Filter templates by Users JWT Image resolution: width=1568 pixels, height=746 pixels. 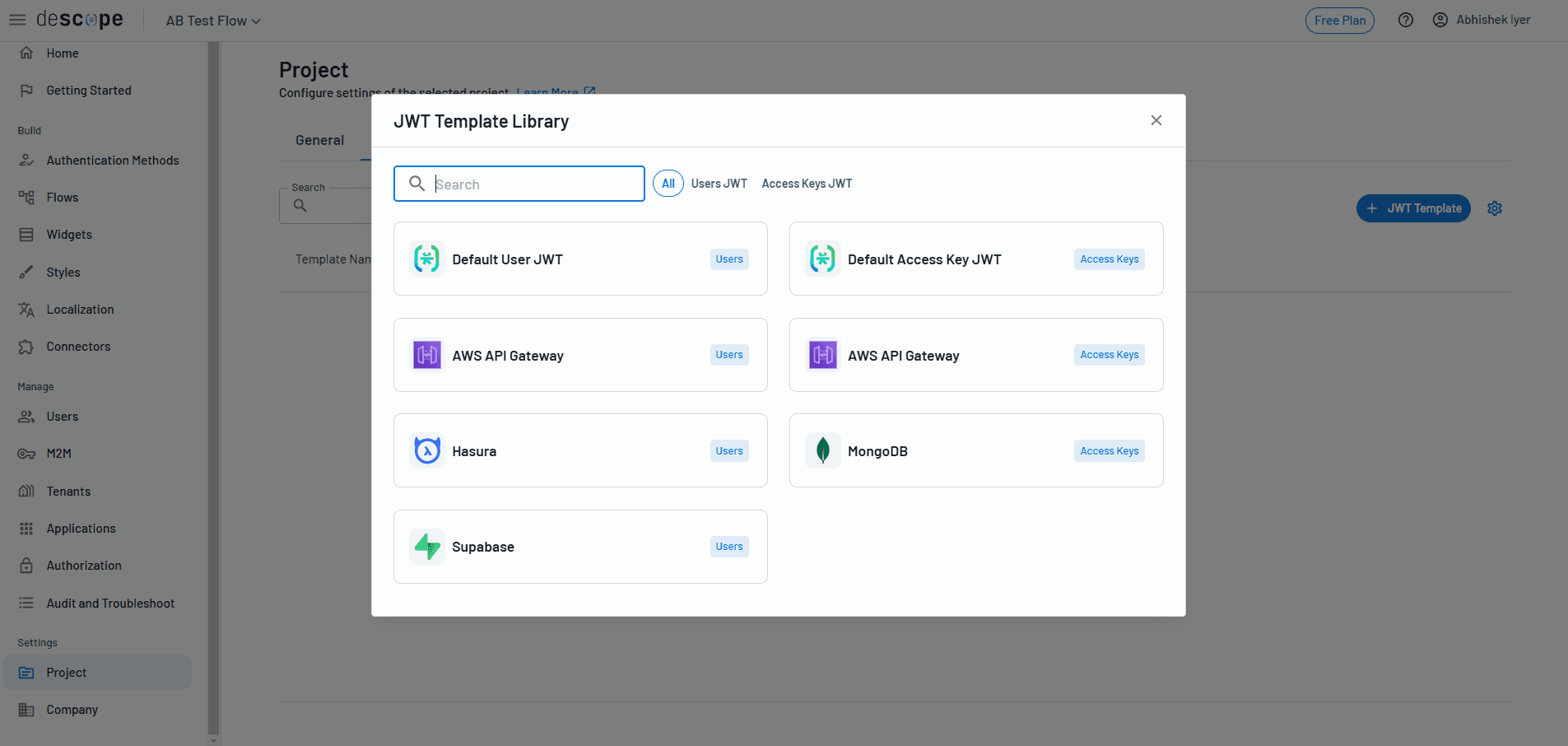click(x=719, y=183)
